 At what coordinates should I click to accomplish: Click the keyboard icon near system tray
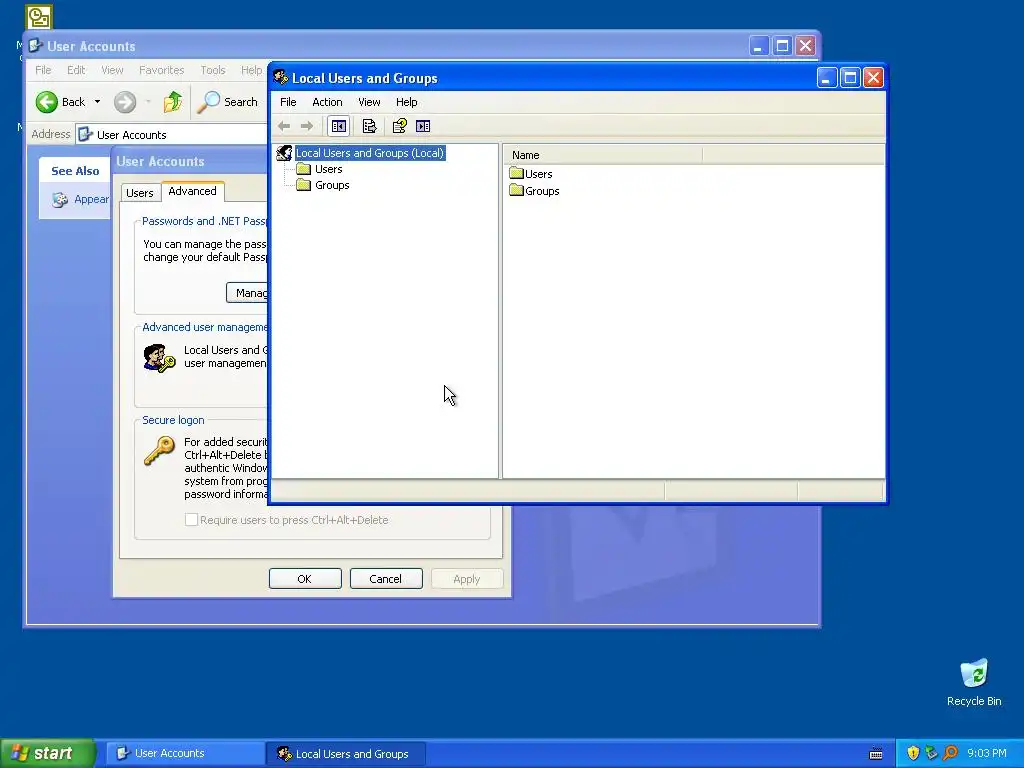click(876, 754)
